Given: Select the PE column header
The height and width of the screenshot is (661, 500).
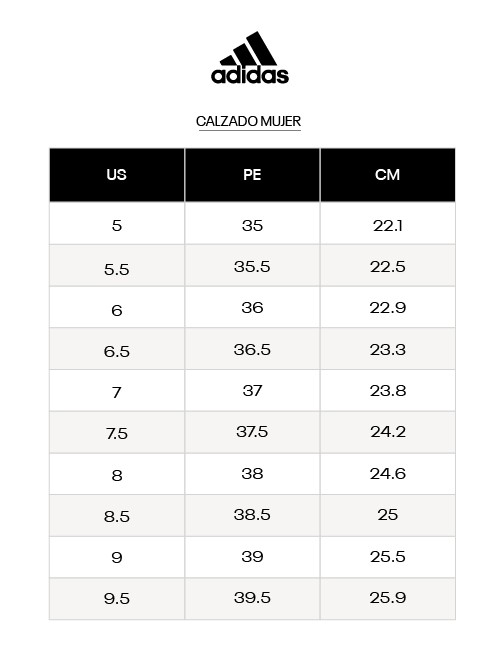Looking at the screenshot, I should [252, 175].
